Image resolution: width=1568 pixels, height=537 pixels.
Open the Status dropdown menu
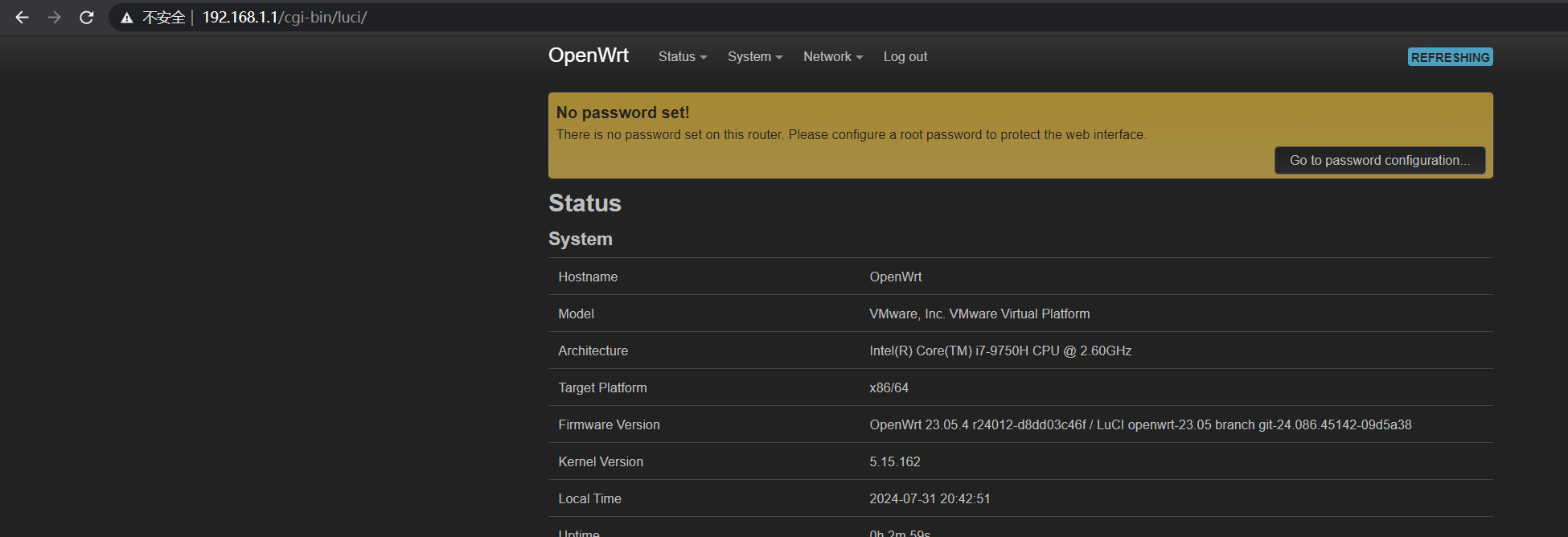(682, 56)
